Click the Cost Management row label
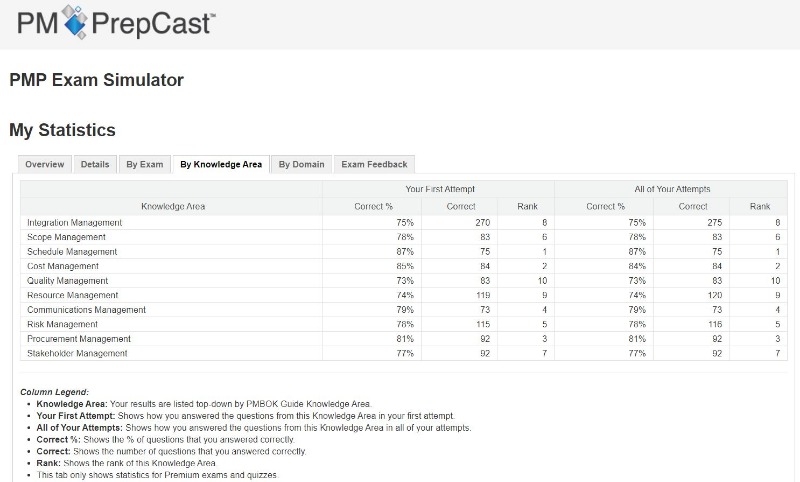The height and width of the screenshot is (482, 800). [x=63, y=266]
